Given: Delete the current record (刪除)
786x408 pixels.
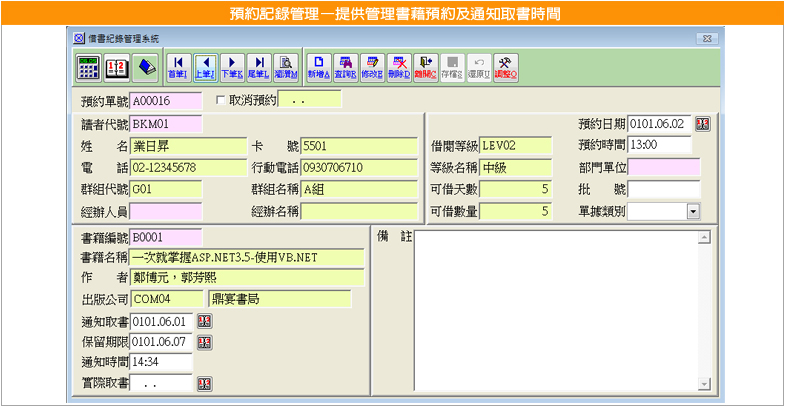Looking at the screenshot, I should tap(399, 67).
